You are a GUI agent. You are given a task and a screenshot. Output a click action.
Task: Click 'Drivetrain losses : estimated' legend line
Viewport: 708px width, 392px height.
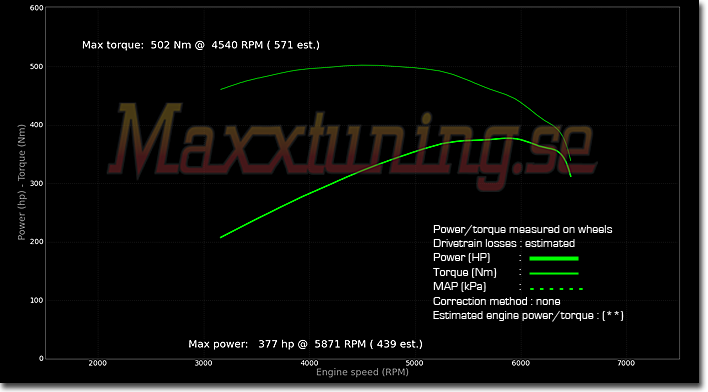coord(504,243)
